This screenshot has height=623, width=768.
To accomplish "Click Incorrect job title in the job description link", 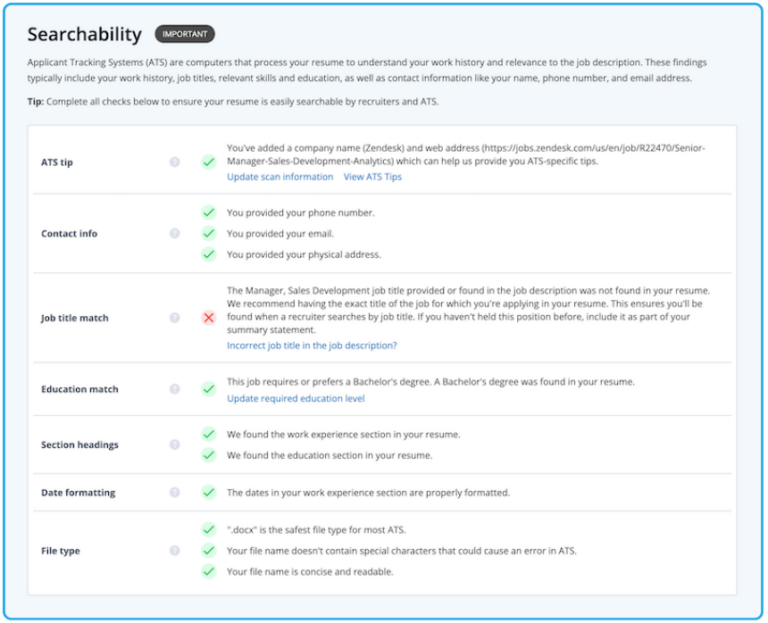I will click(312, 345).
